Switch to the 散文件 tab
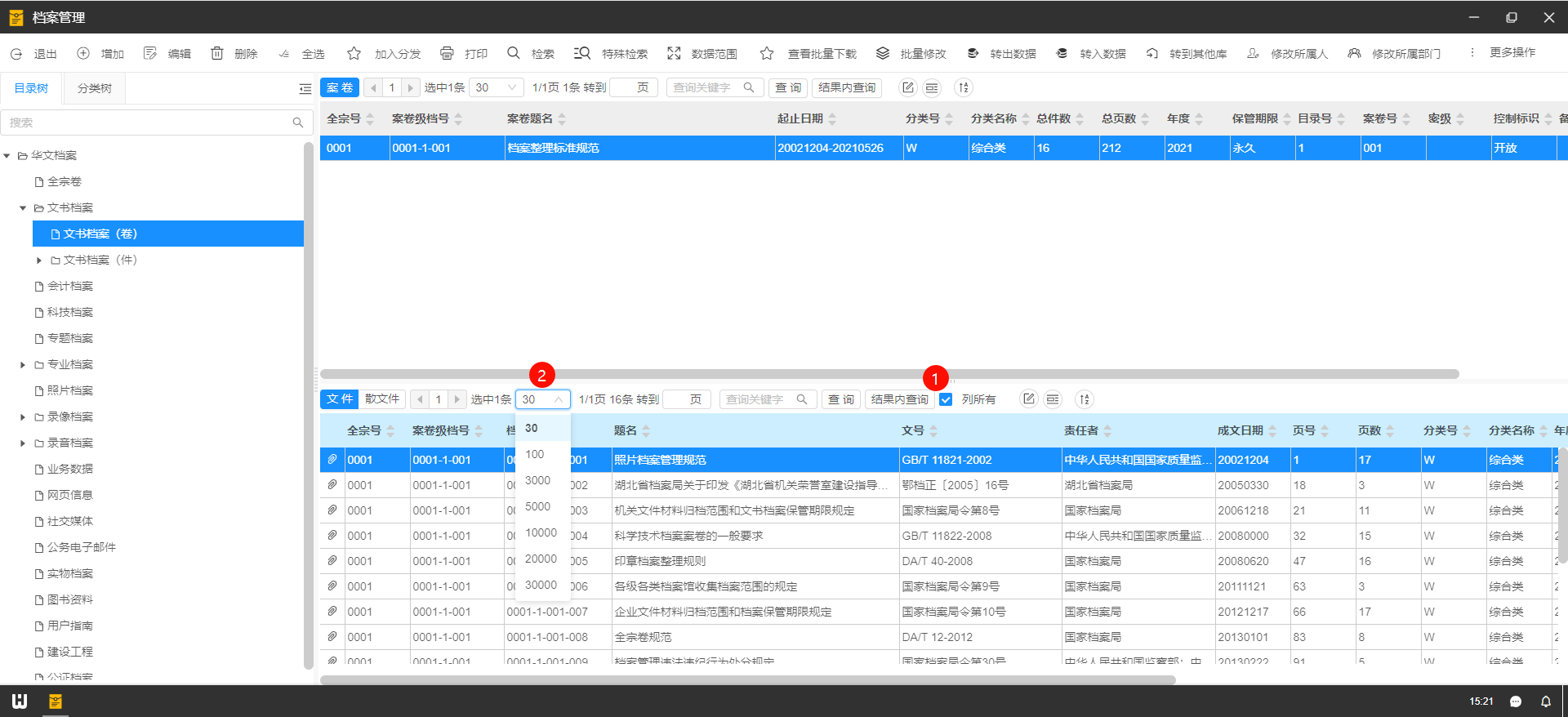The image size is (1568, 717). (x=382, y=399)
